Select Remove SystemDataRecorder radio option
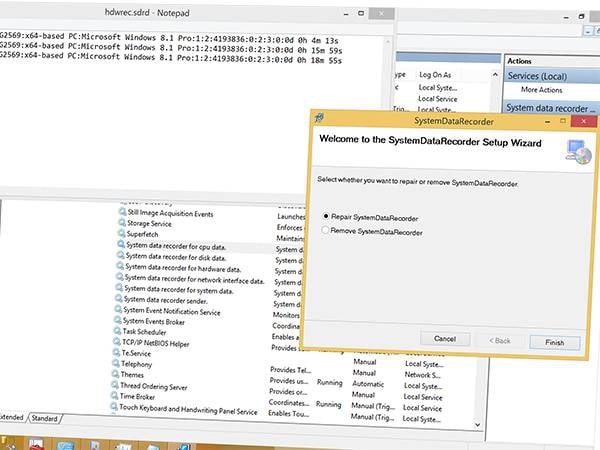600x450 pixels. (x=325, y=230)
